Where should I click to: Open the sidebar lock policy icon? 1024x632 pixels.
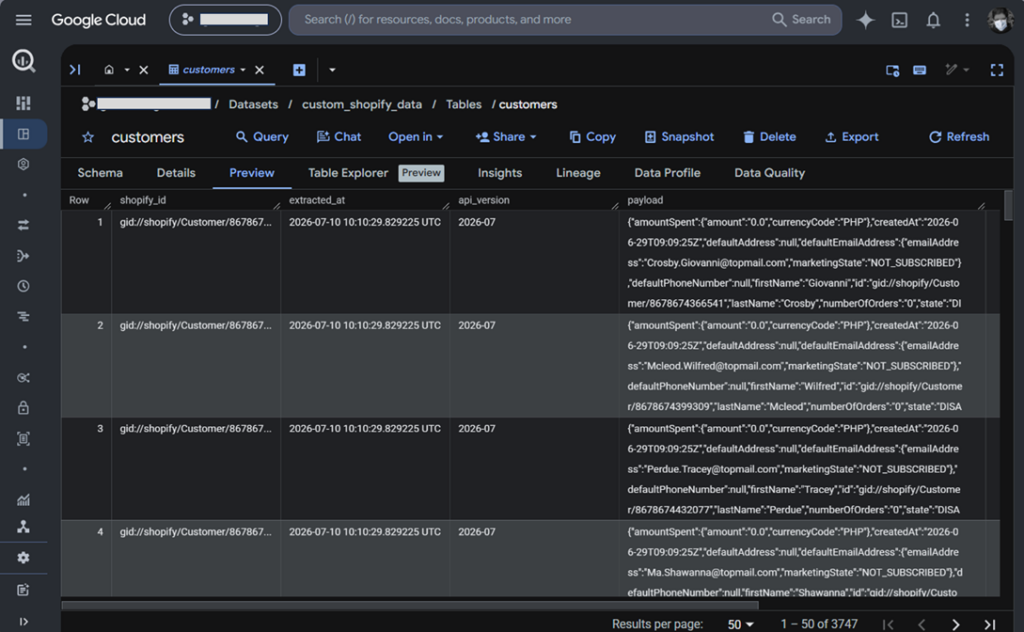point(24,408)
